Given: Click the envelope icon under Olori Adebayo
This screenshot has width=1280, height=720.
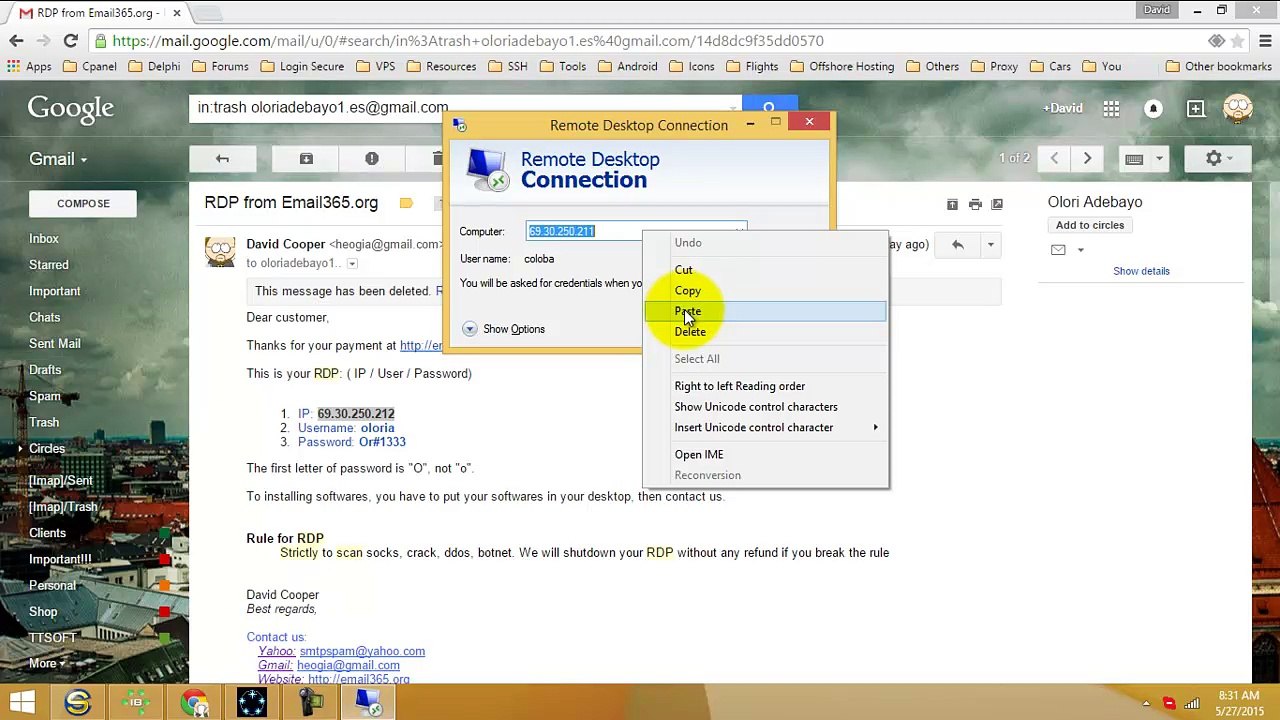Looking at the screenshot, I should point(1058,250).
